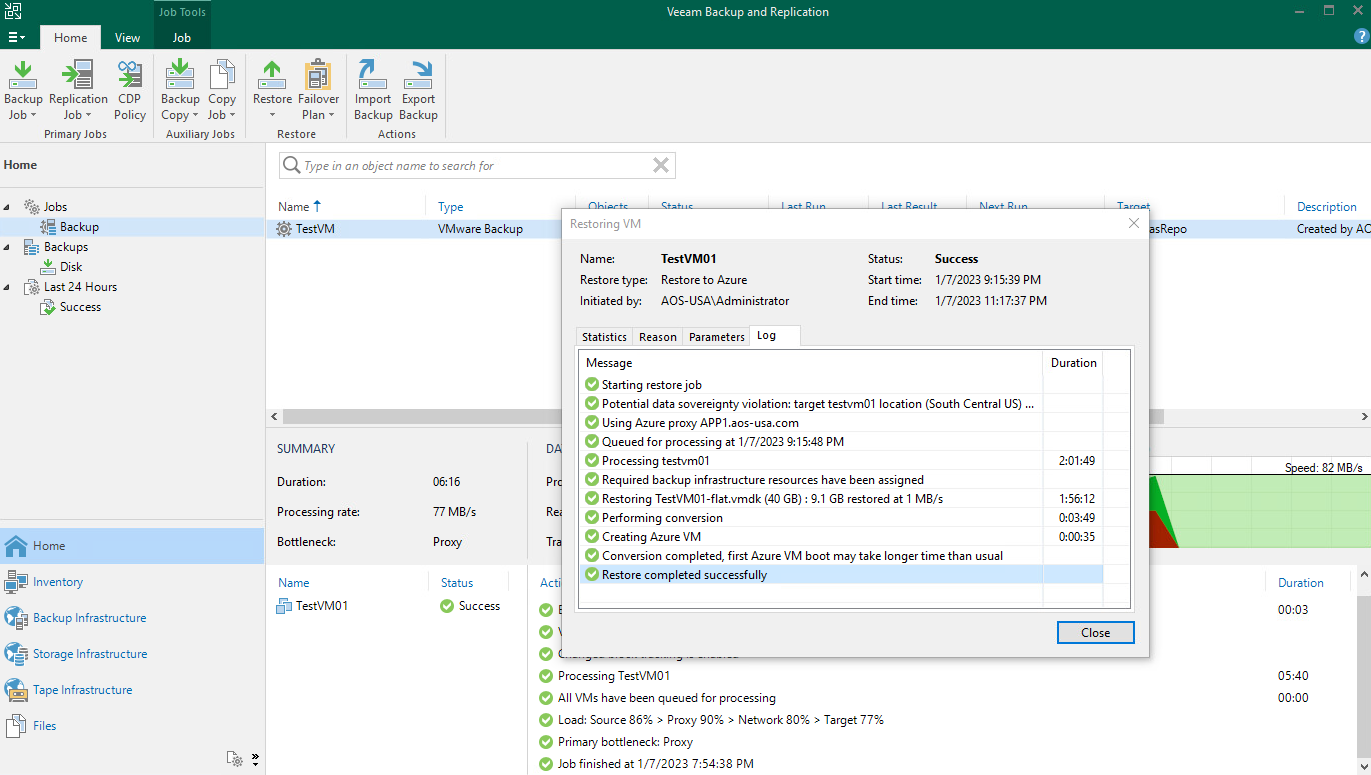Screen dimensions: 1371x775
Task: Clear the search field with X
Action: [661, 165]
